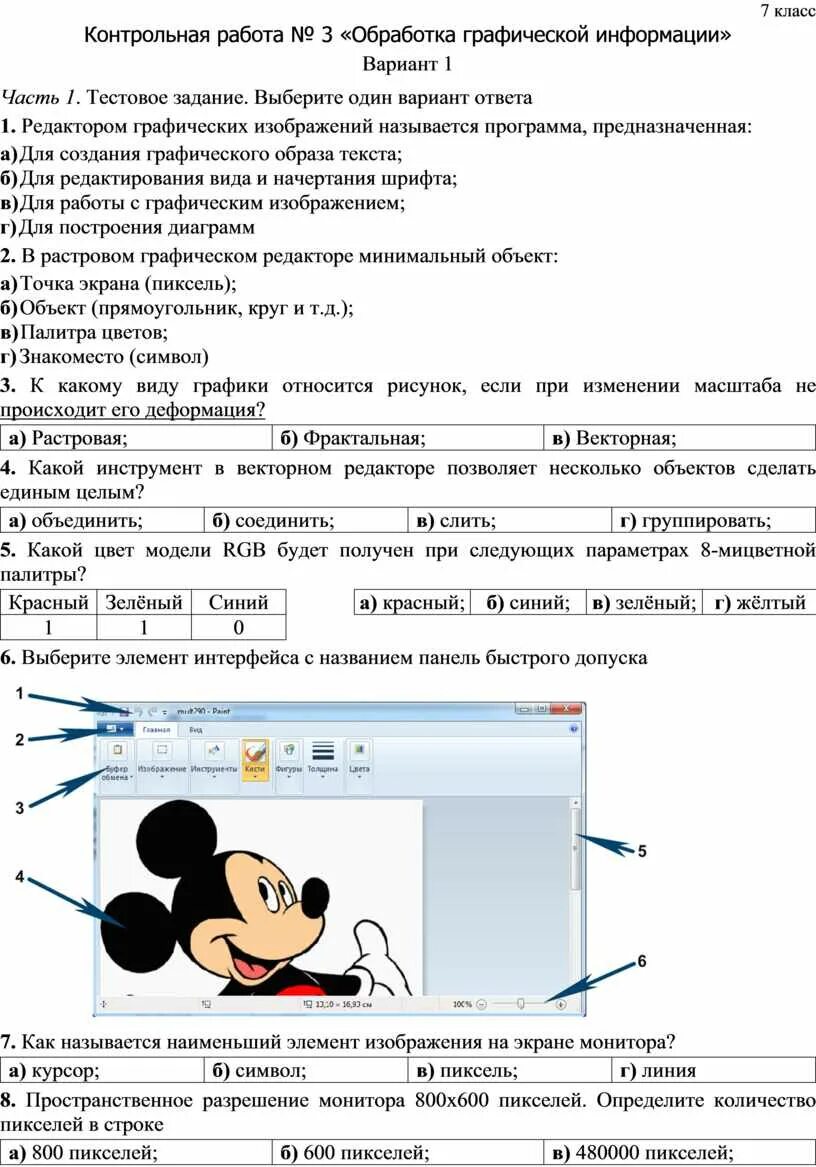
Task: Click the Толщина line thickness icon
Action: [x=322, y=749]
